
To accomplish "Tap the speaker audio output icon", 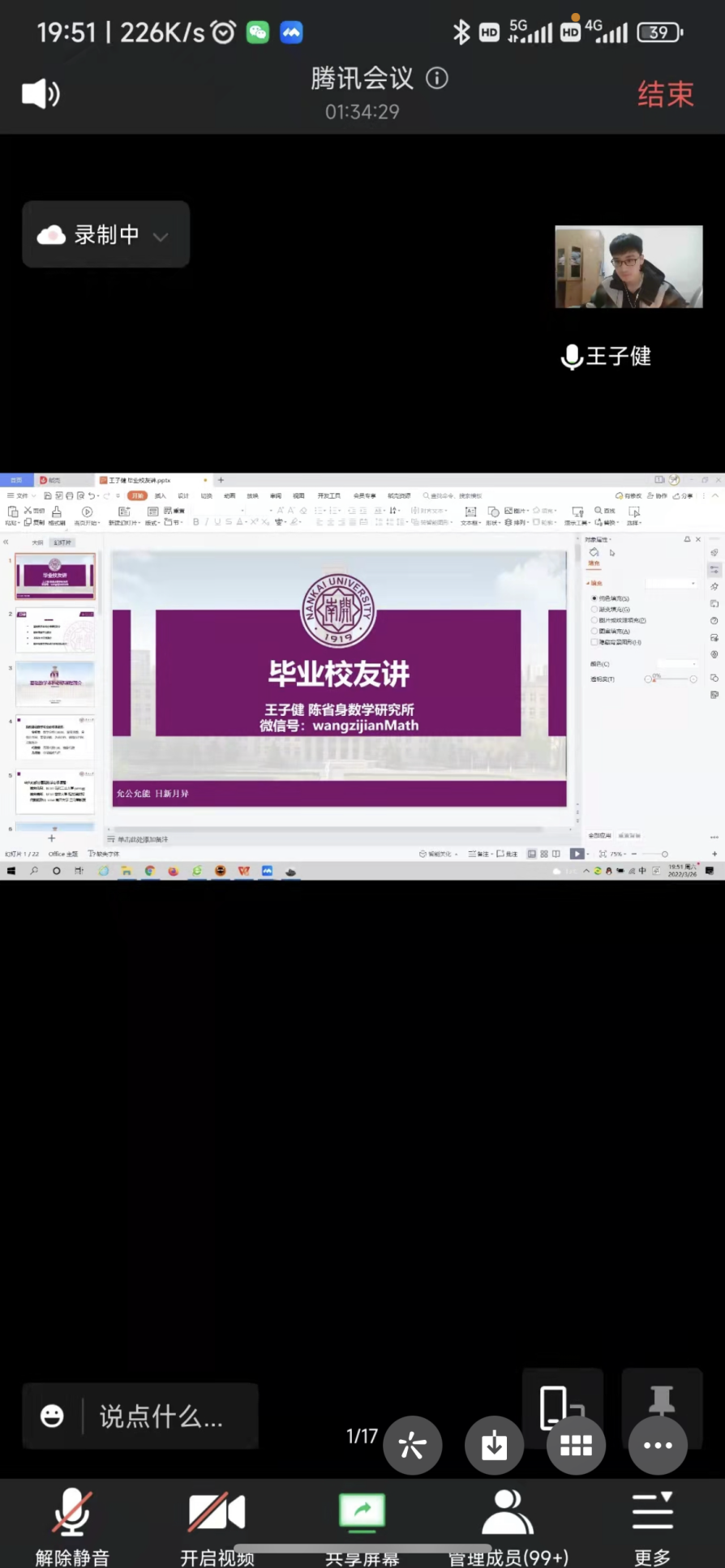I will [41, 94].
